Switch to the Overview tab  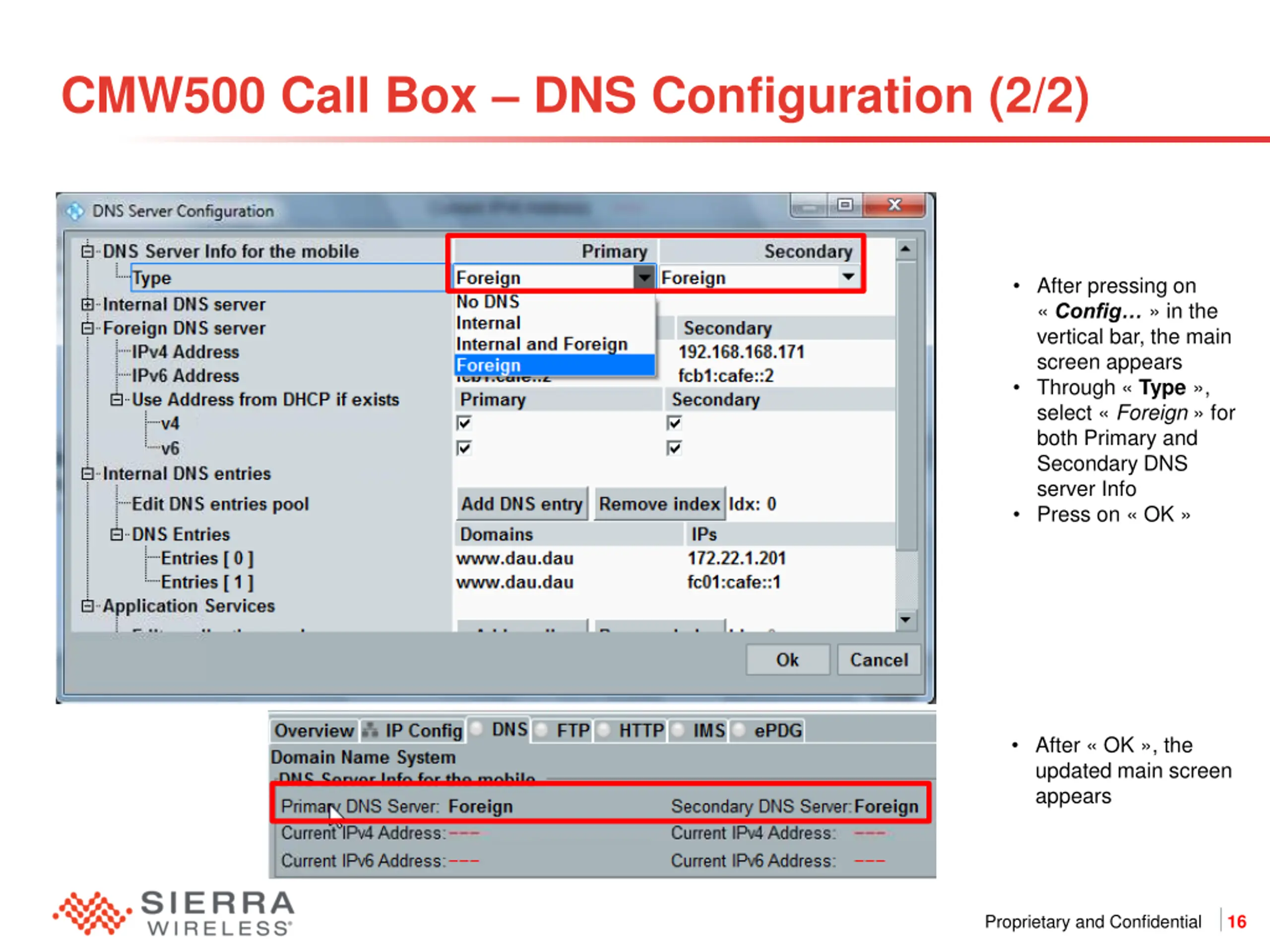coord(314,730)
